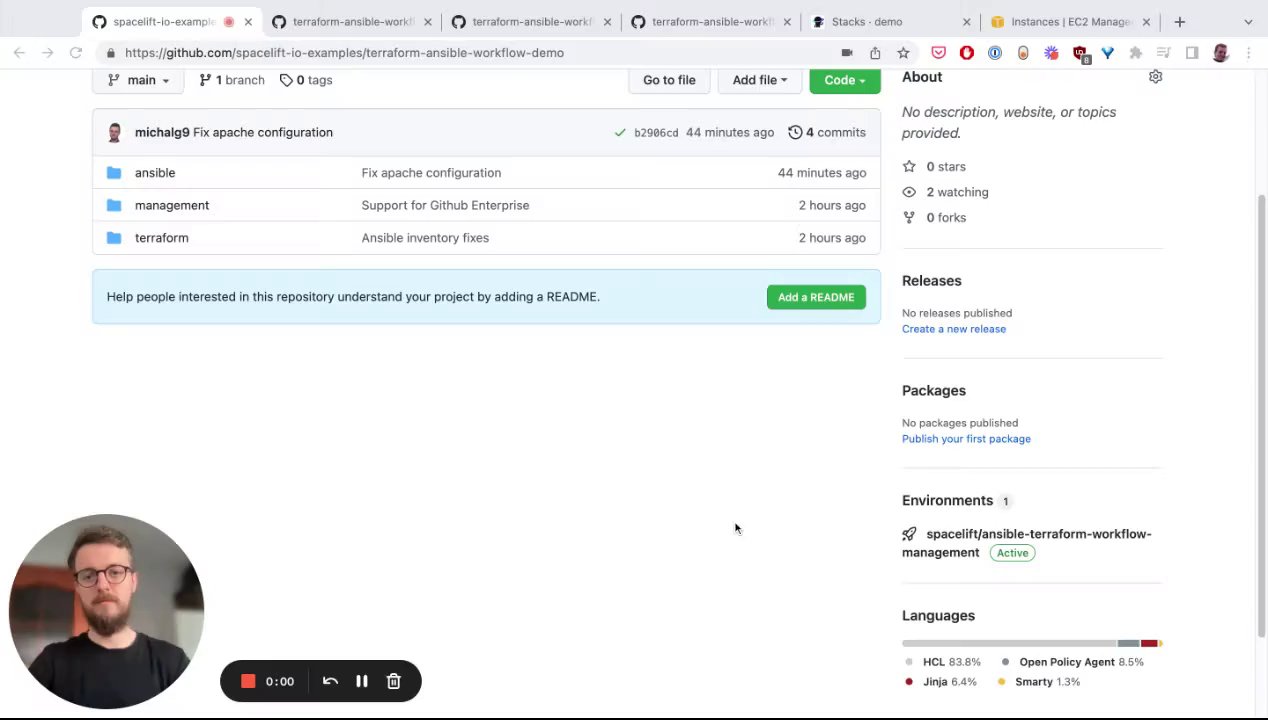The width and height of the screenshot is (1268, 720).
Task: Click HCL 83.8% language entry
Action: 942,662
